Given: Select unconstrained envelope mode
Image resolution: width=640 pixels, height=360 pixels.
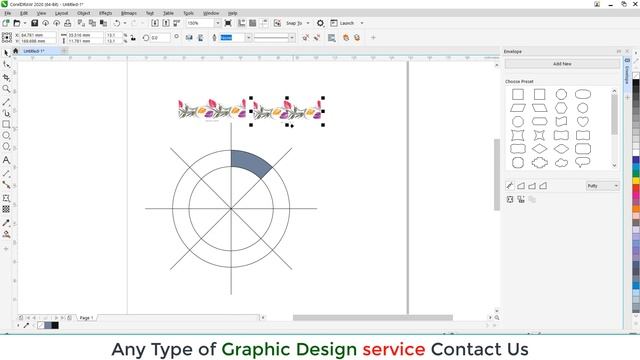Looking at the screenshot, I should 510,186.
